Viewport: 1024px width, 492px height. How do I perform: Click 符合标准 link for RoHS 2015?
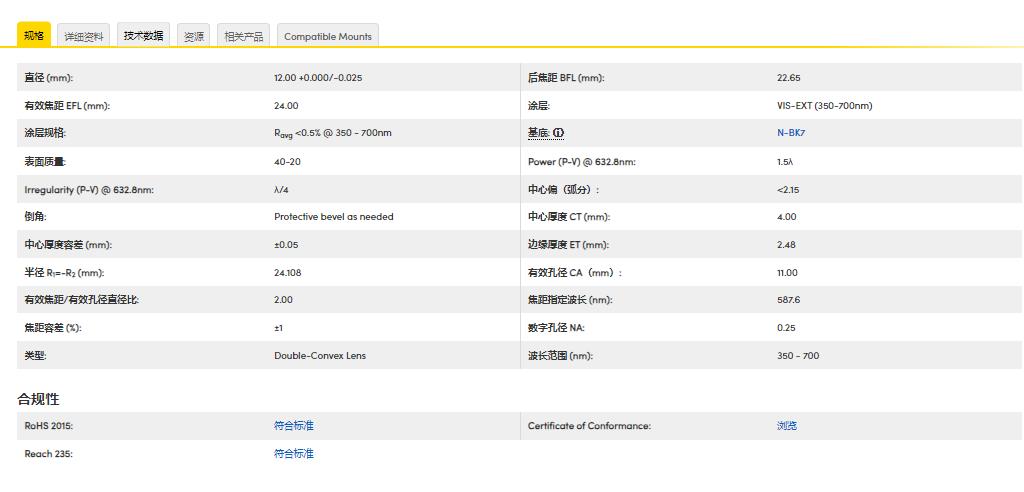click(x=294, y=426)
